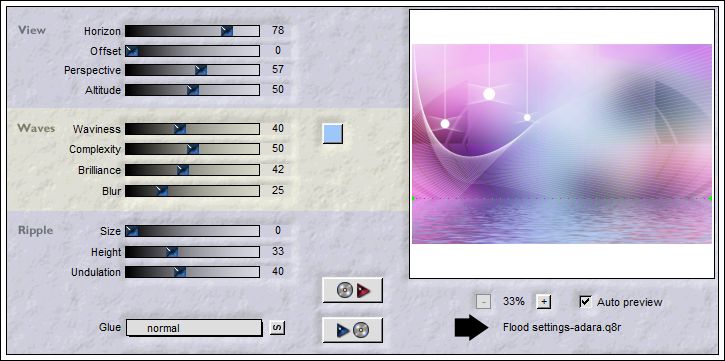
Task: Click the flood preview image
Action: pyautogui.click(x=562, y=144)
